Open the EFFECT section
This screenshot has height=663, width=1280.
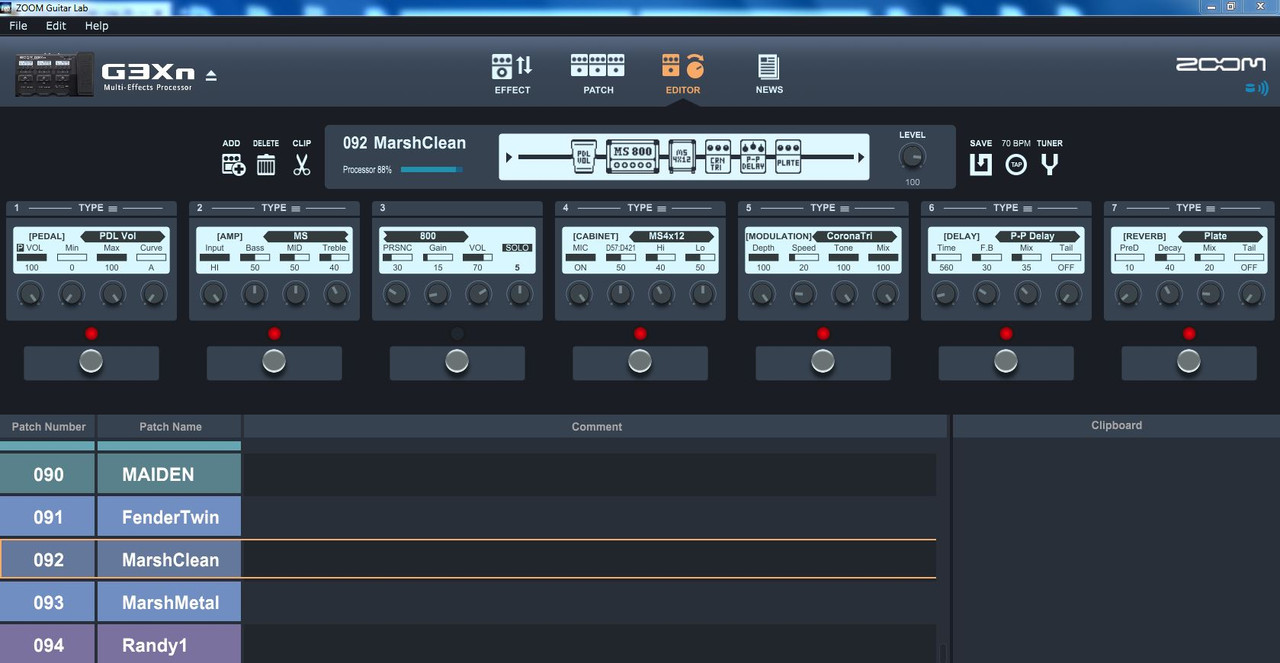[x=512, y=75]
